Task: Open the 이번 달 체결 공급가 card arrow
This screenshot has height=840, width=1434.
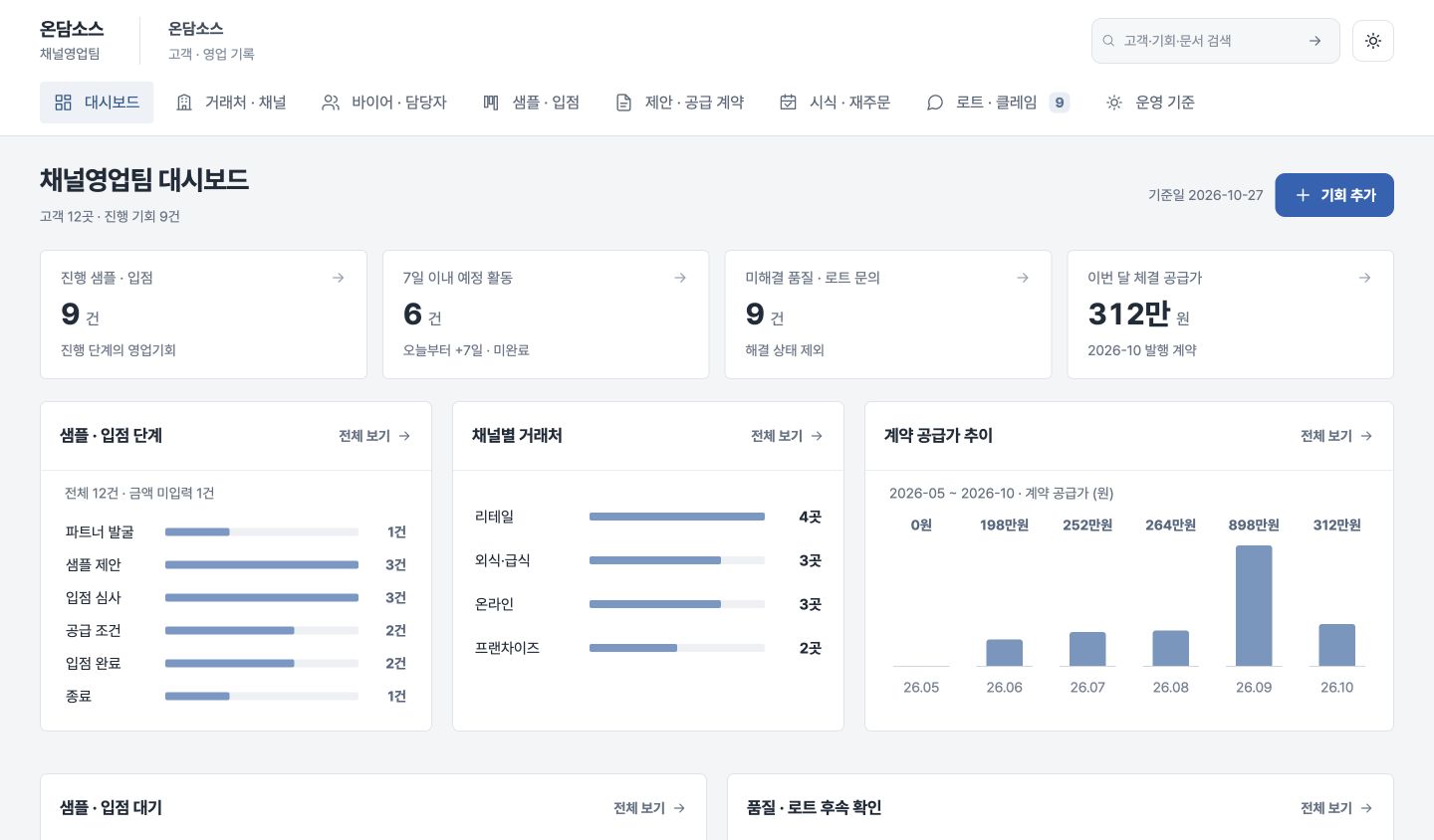Action: point(1365,278)
